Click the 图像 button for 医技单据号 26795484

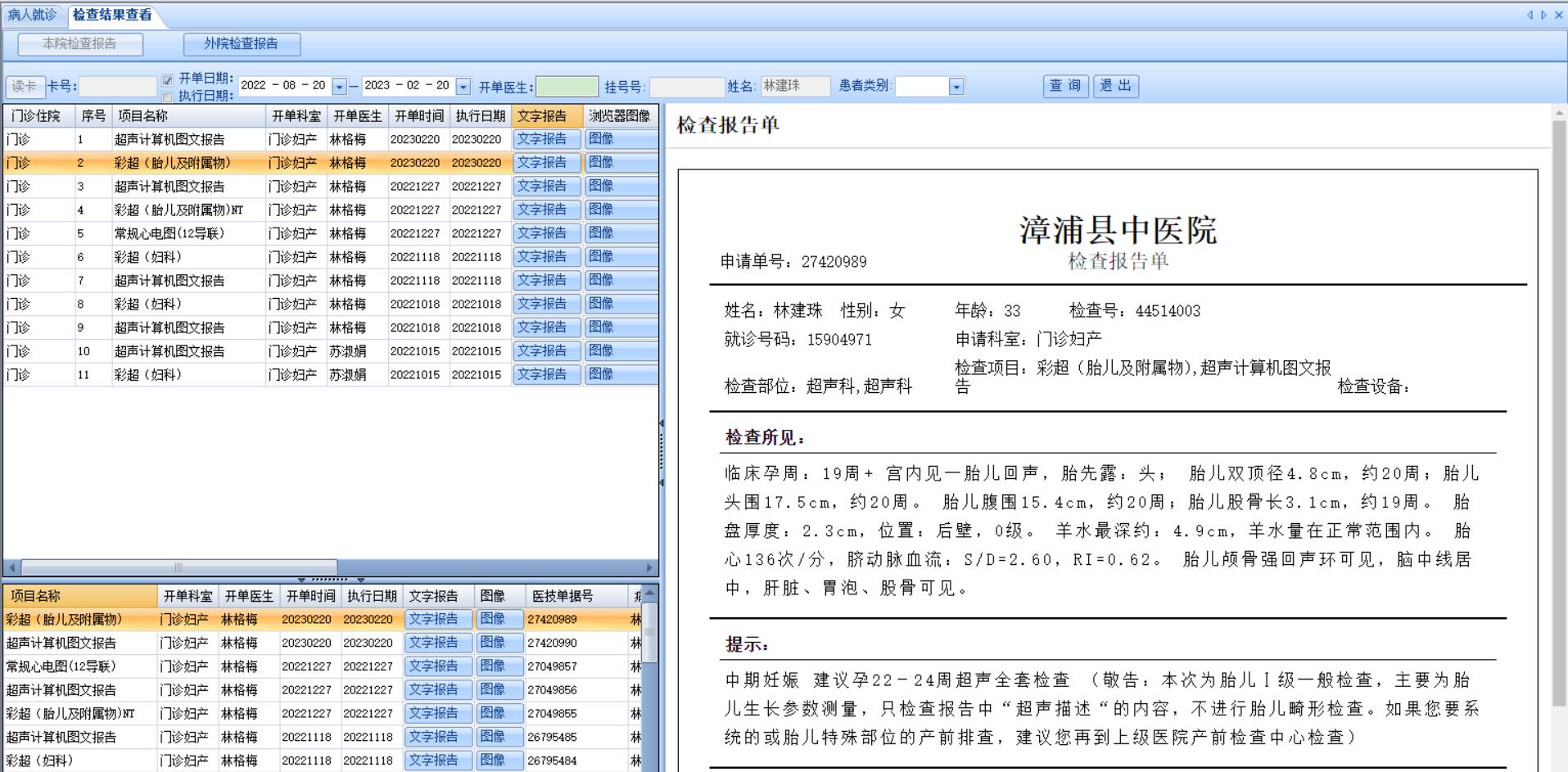tap(499, 761)
